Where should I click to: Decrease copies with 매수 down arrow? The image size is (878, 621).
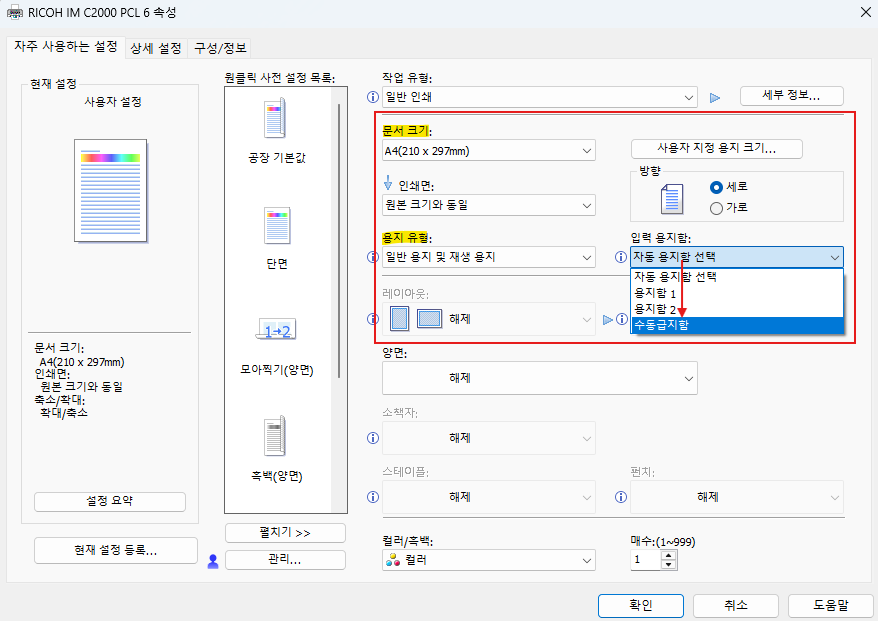coord(669,564)
